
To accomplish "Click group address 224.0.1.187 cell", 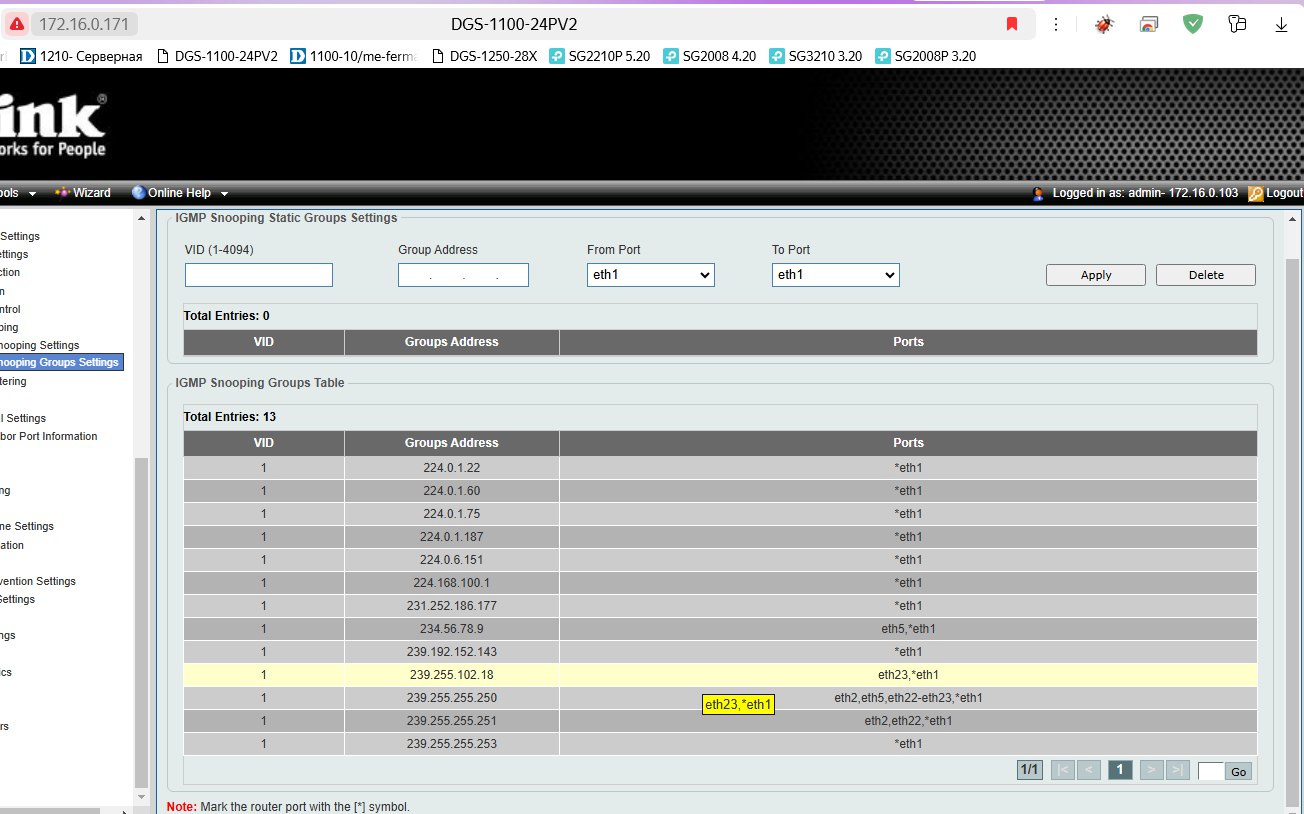I will pos(452,537).
